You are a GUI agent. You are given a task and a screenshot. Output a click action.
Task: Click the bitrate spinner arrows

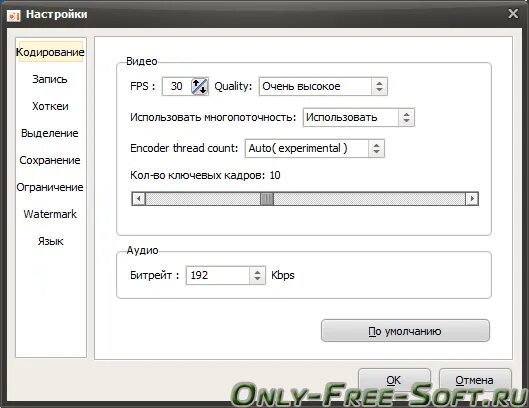tap(257, 275)
